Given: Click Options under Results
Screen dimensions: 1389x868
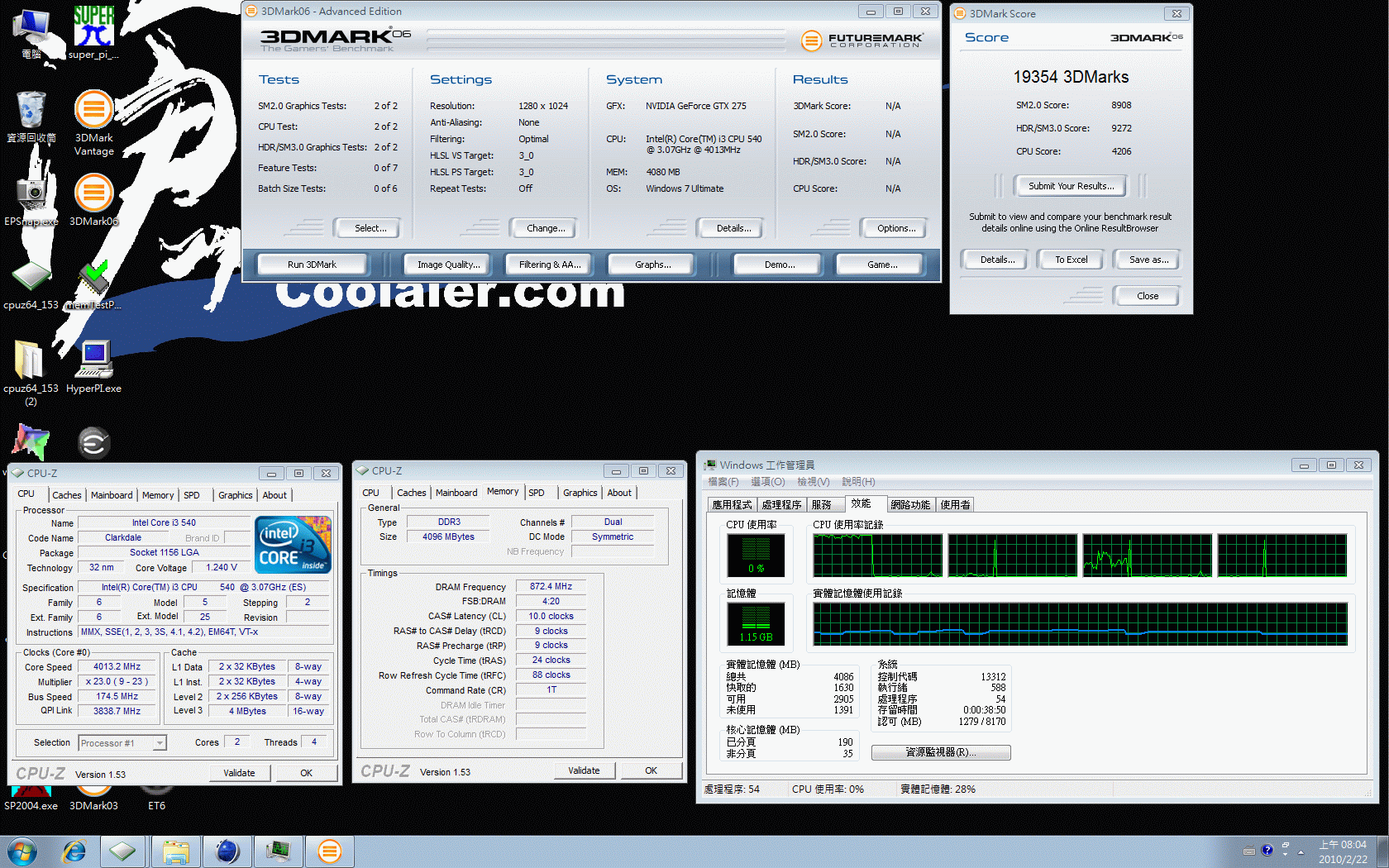Looking at the screenshot, I should click(894, 228).
